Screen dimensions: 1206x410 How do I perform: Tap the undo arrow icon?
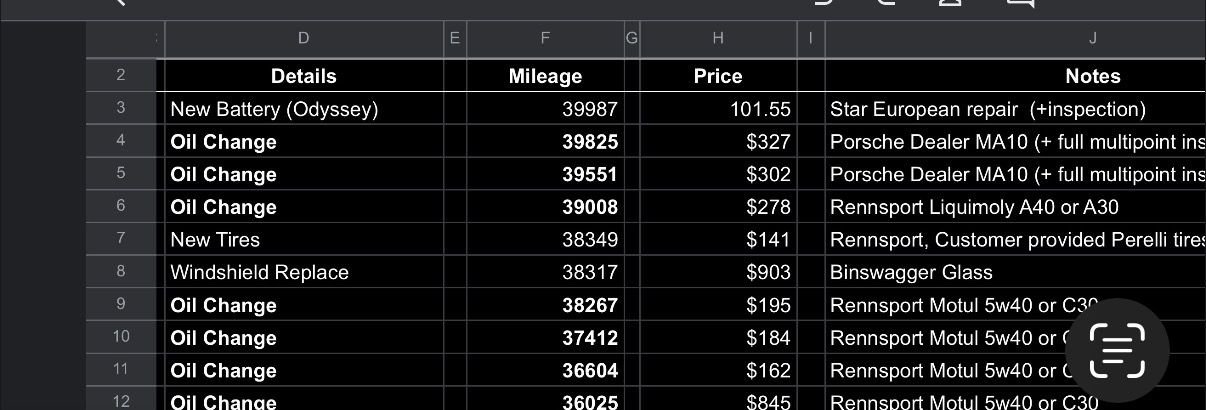pyautogui.click(x=822, y=3)
